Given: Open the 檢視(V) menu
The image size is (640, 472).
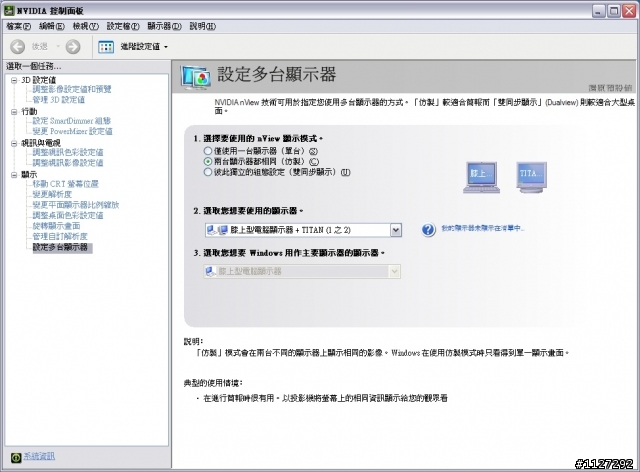Looking at the screenshot, I should [x=86, y=26].
